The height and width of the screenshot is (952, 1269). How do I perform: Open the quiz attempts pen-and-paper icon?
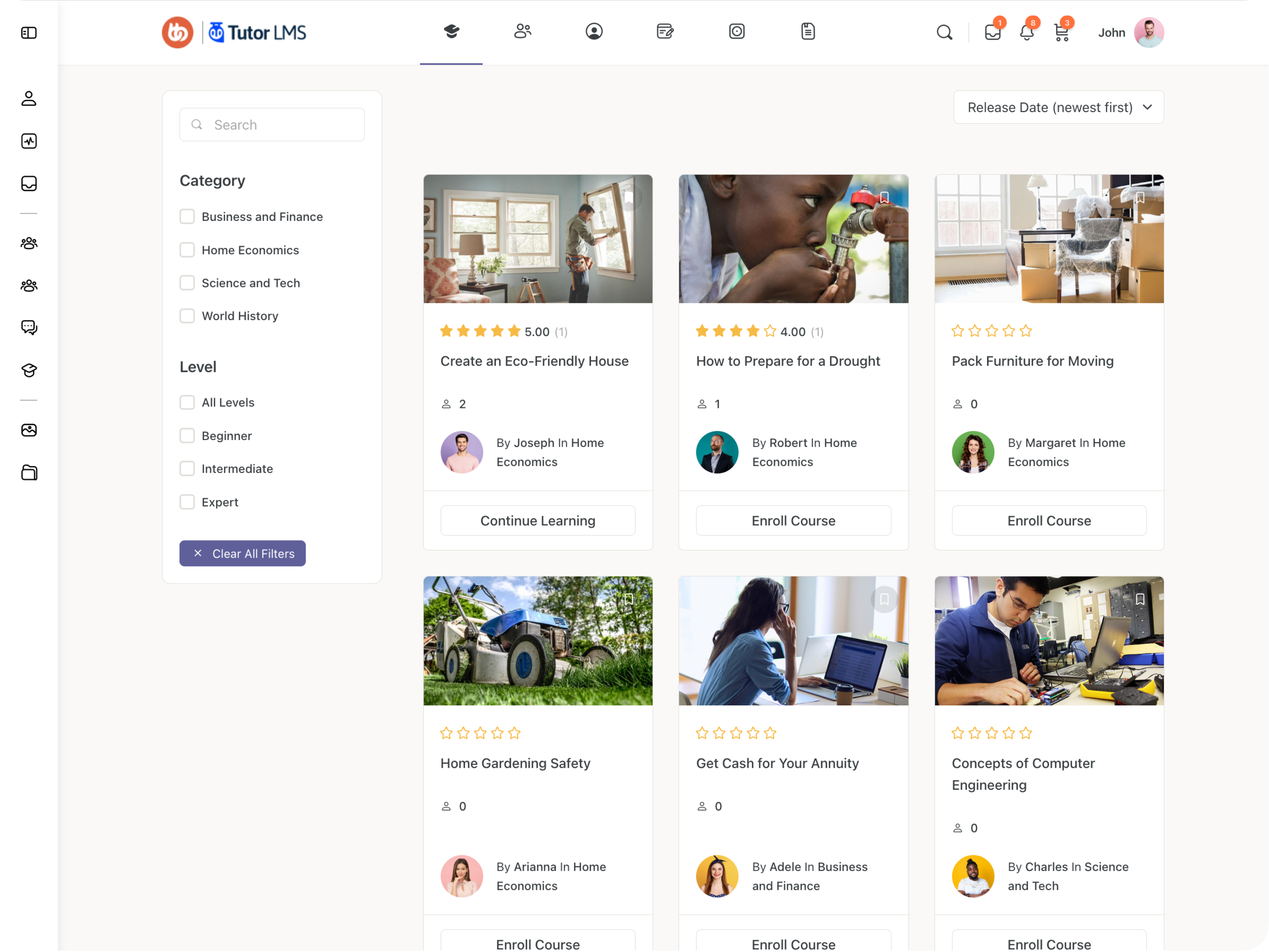[665, 32]
